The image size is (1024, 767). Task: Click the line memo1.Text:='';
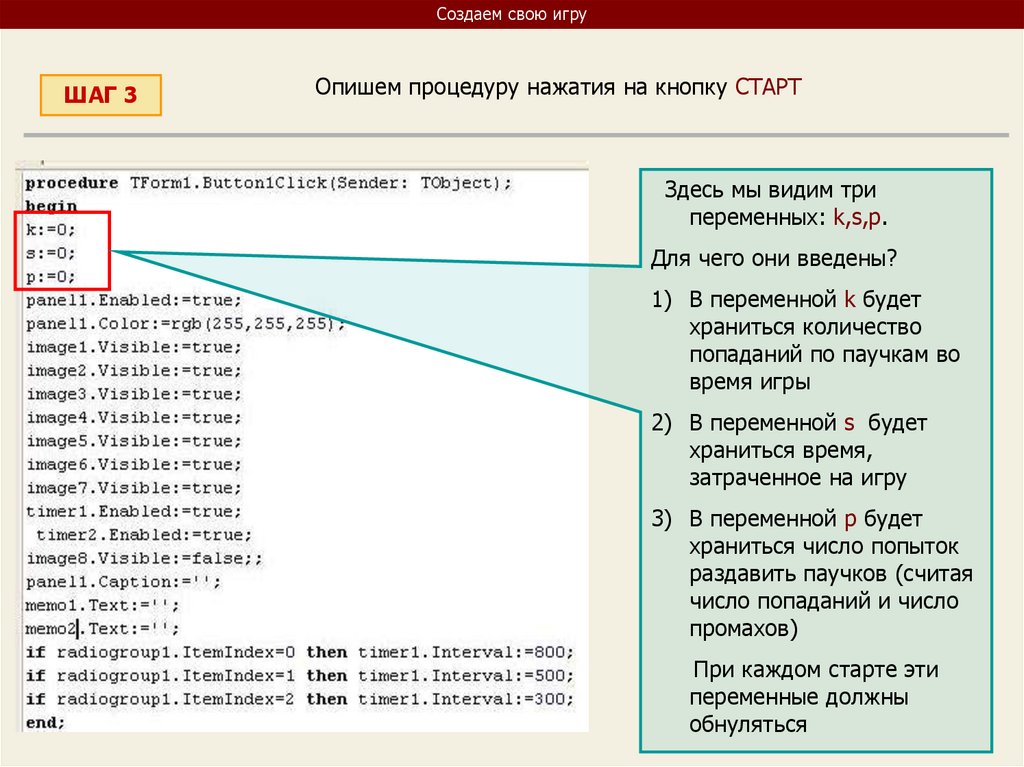[x=102, y=605]
